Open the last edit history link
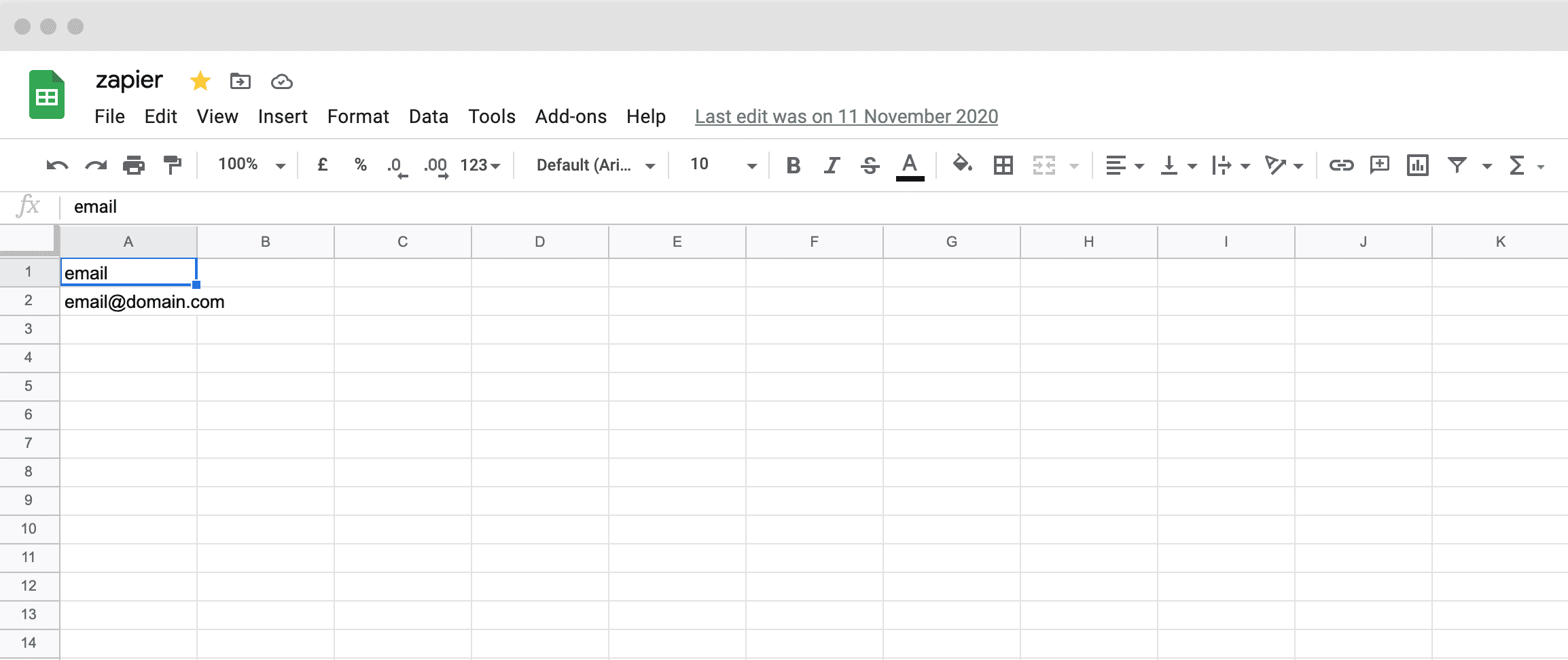1568x660 pixels. 846,117
